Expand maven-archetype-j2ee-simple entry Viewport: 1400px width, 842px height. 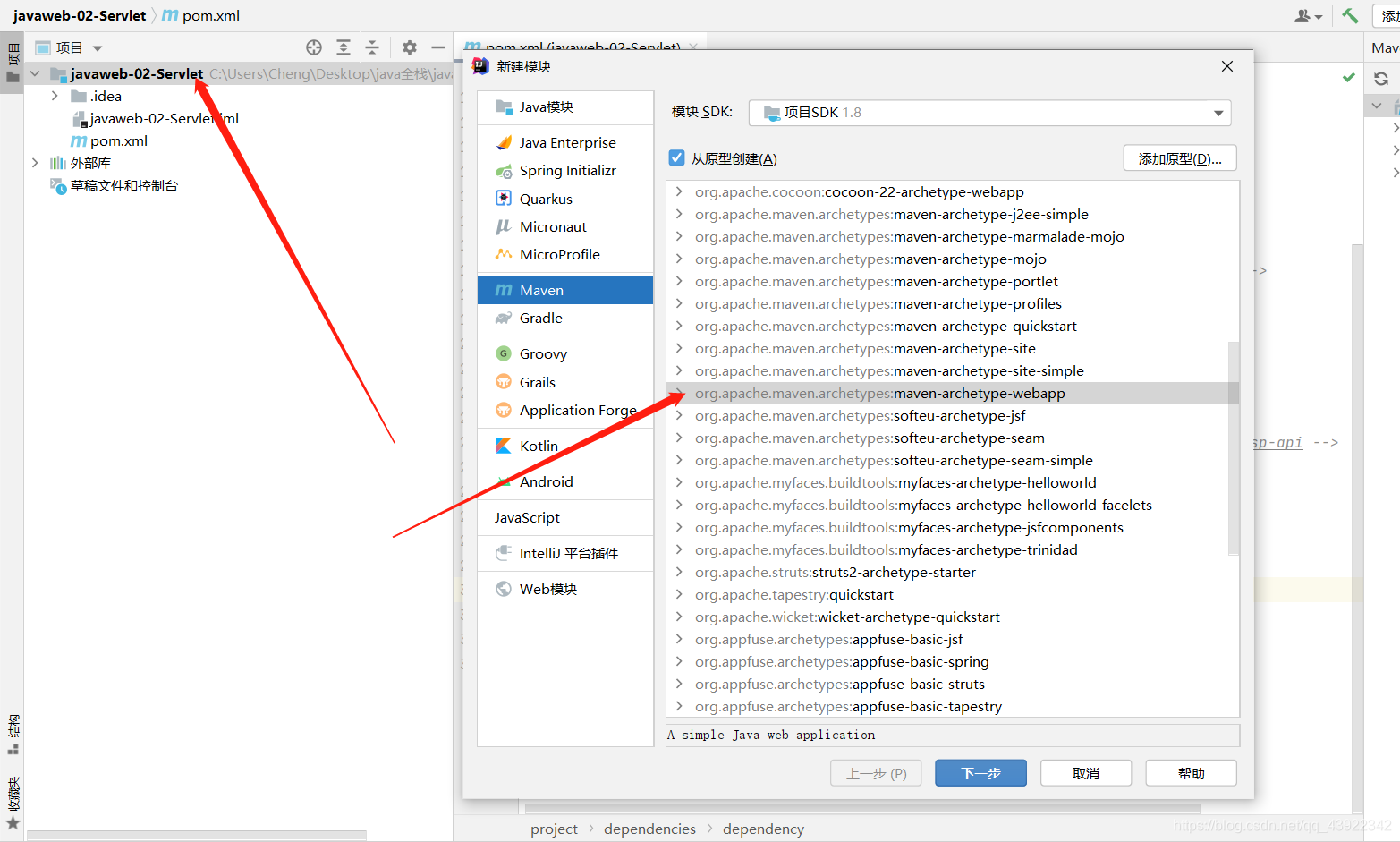pyautogui.click(x=679, y=214)
